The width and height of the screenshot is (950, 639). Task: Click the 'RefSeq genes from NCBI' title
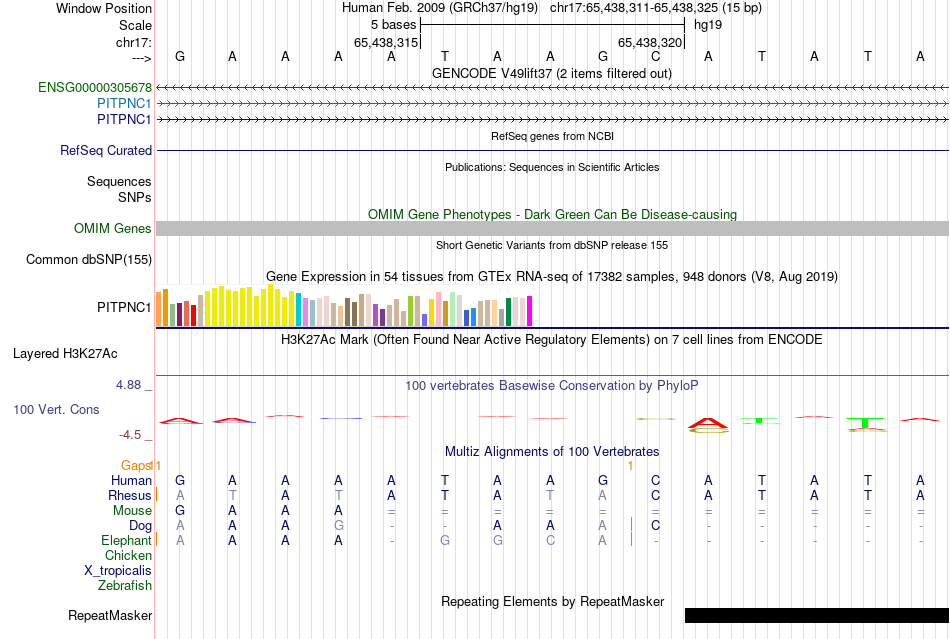553,136
